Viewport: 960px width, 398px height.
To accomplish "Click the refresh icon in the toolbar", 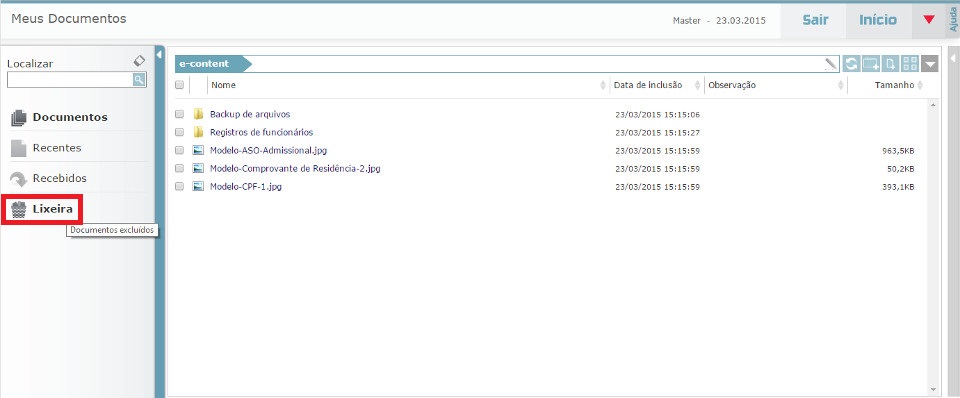I will pyautogui.click(x=850, y=64).
